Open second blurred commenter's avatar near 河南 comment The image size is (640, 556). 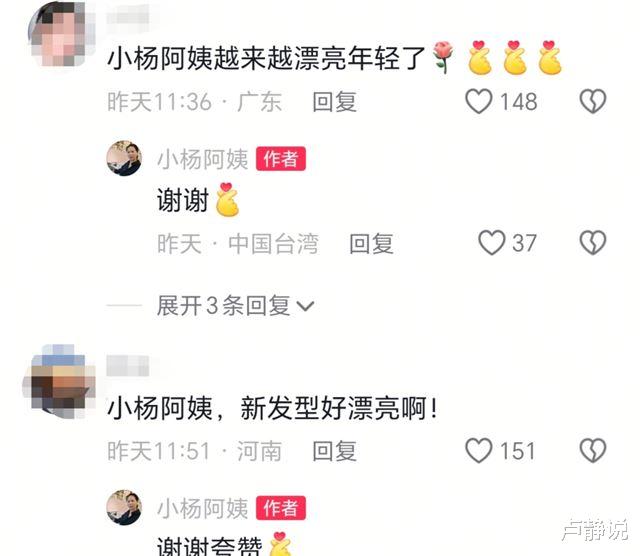point(60,382)
